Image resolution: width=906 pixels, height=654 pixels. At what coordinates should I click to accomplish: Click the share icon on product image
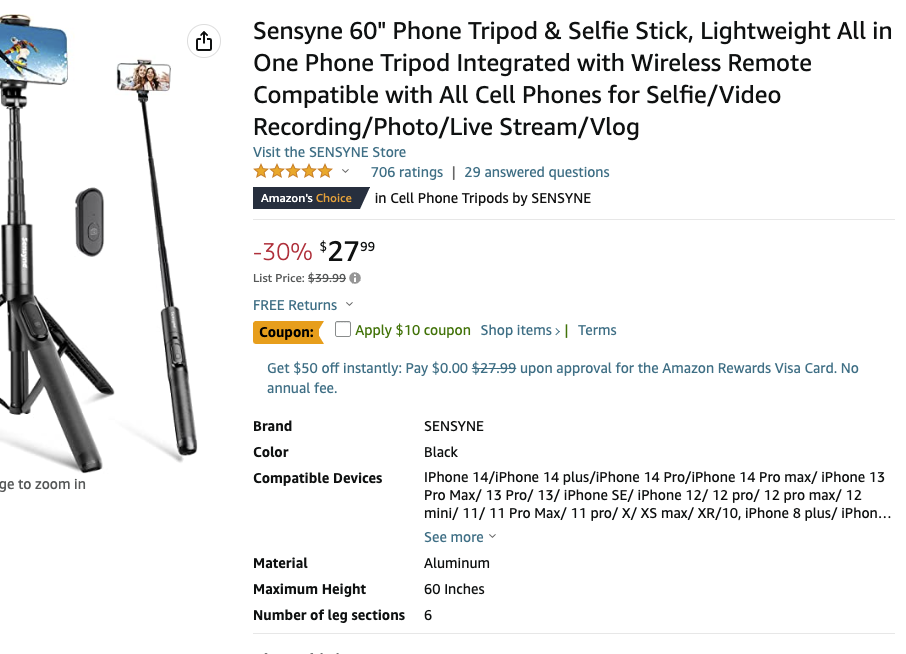point(204,43)
